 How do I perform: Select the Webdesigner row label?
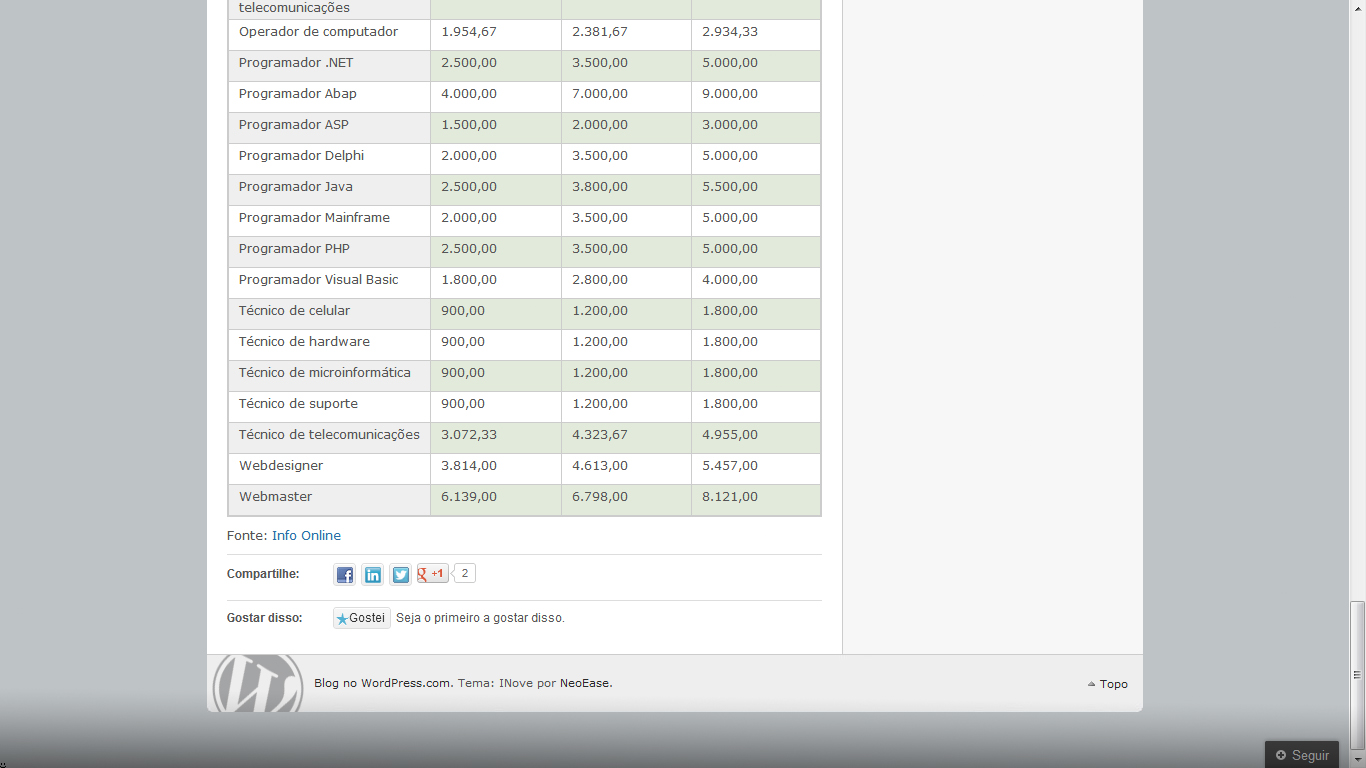tap(281, 466)
